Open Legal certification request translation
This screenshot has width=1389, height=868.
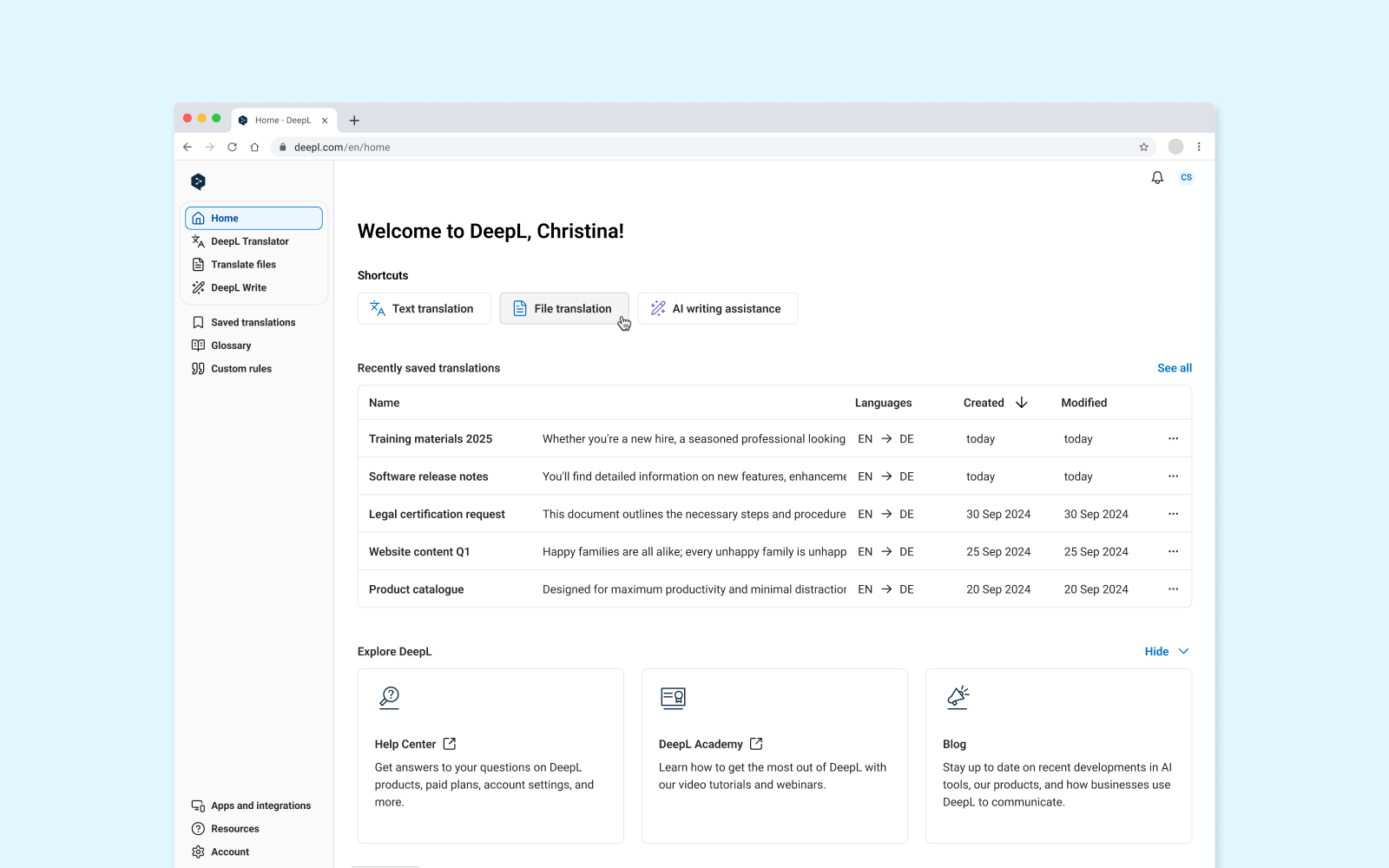click(437, 514)
